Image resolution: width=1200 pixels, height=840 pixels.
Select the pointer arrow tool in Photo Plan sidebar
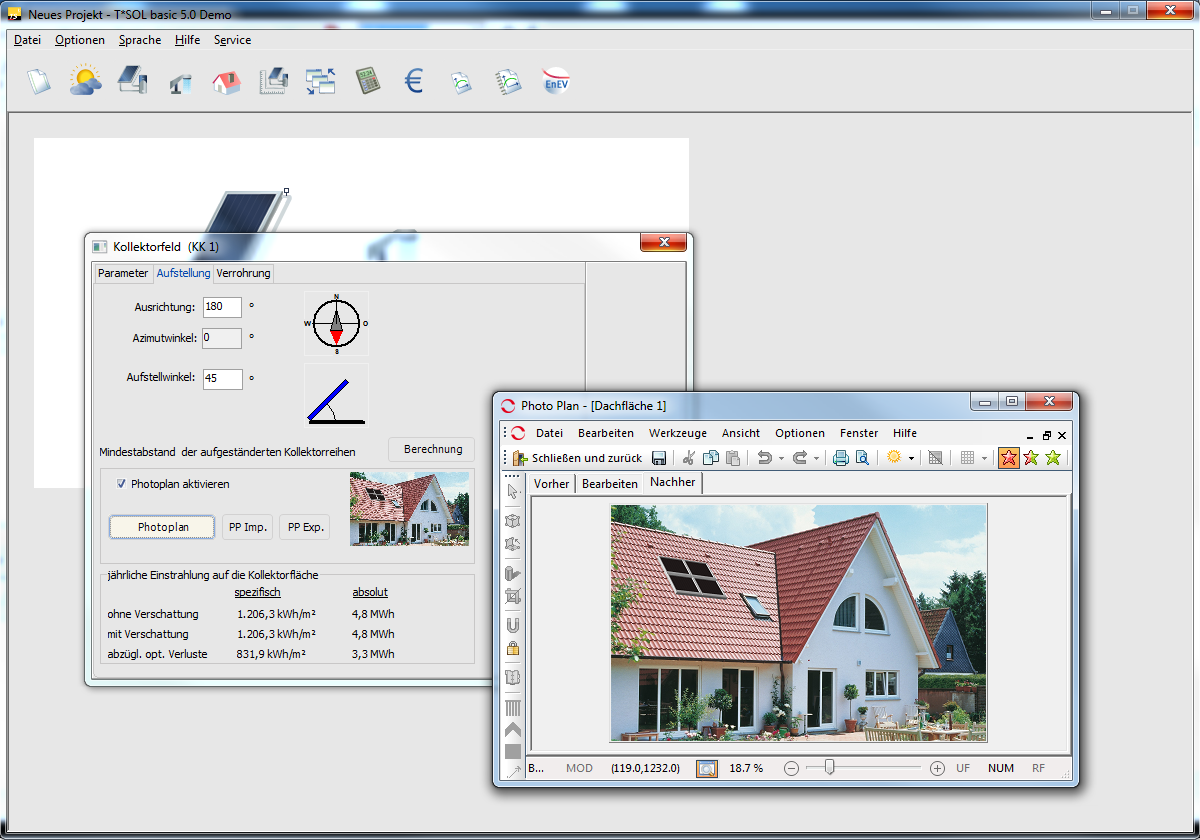point(514,491)
